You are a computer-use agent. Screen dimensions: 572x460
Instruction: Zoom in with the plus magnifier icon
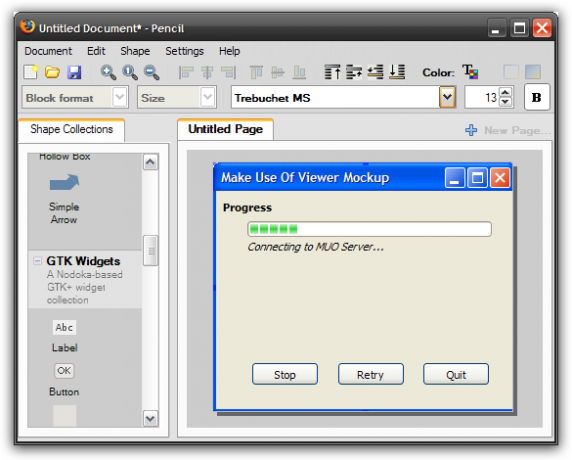[x=108, y=72]
